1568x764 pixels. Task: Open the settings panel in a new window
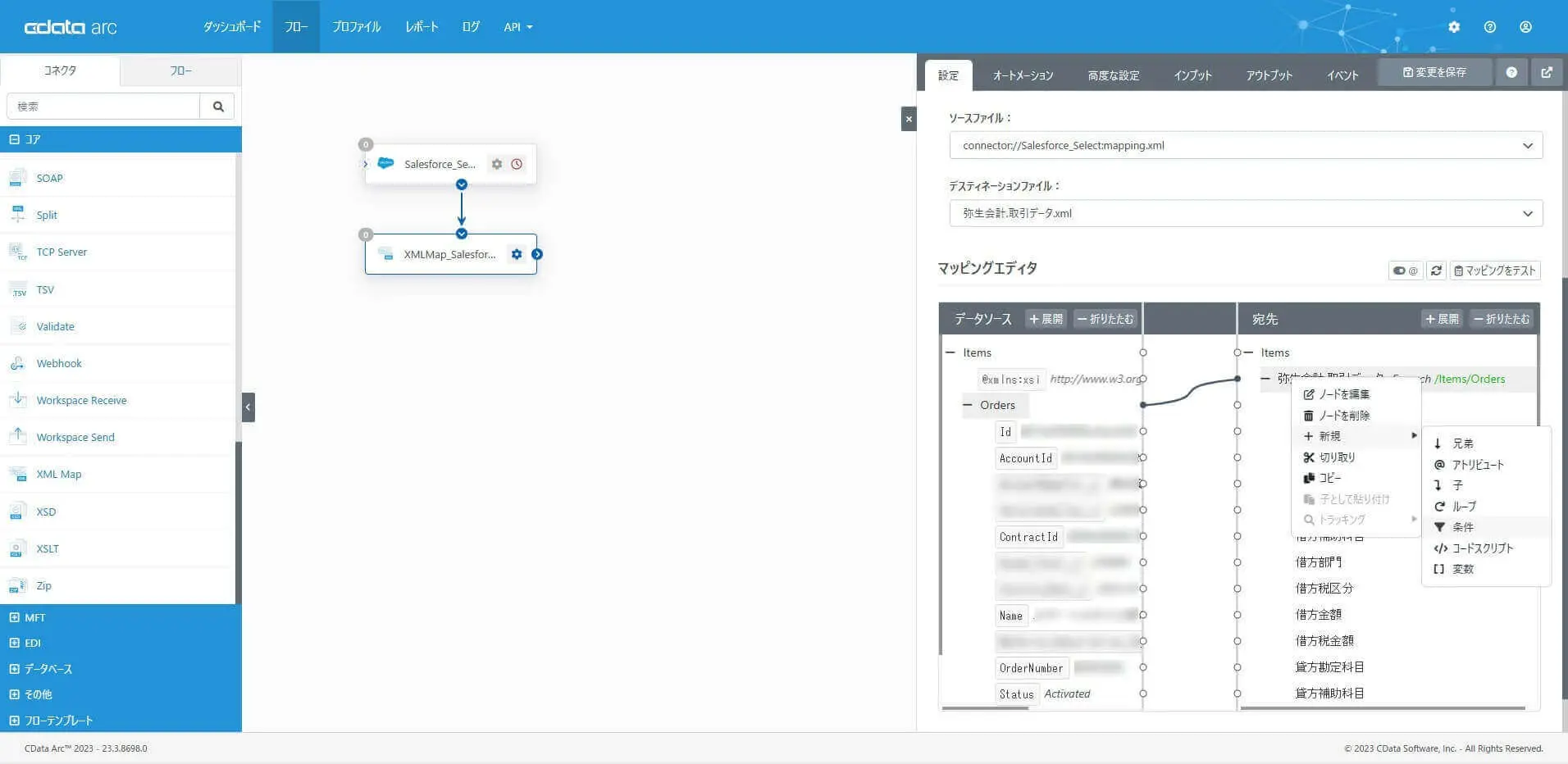coord(1547,73)
